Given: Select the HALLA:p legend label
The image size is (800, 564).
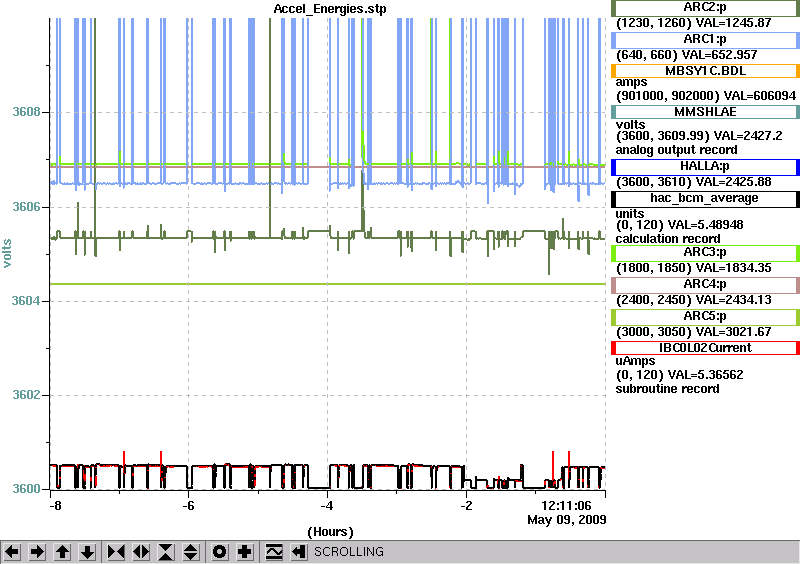Looking at the screenshot, I should point(705,166).
